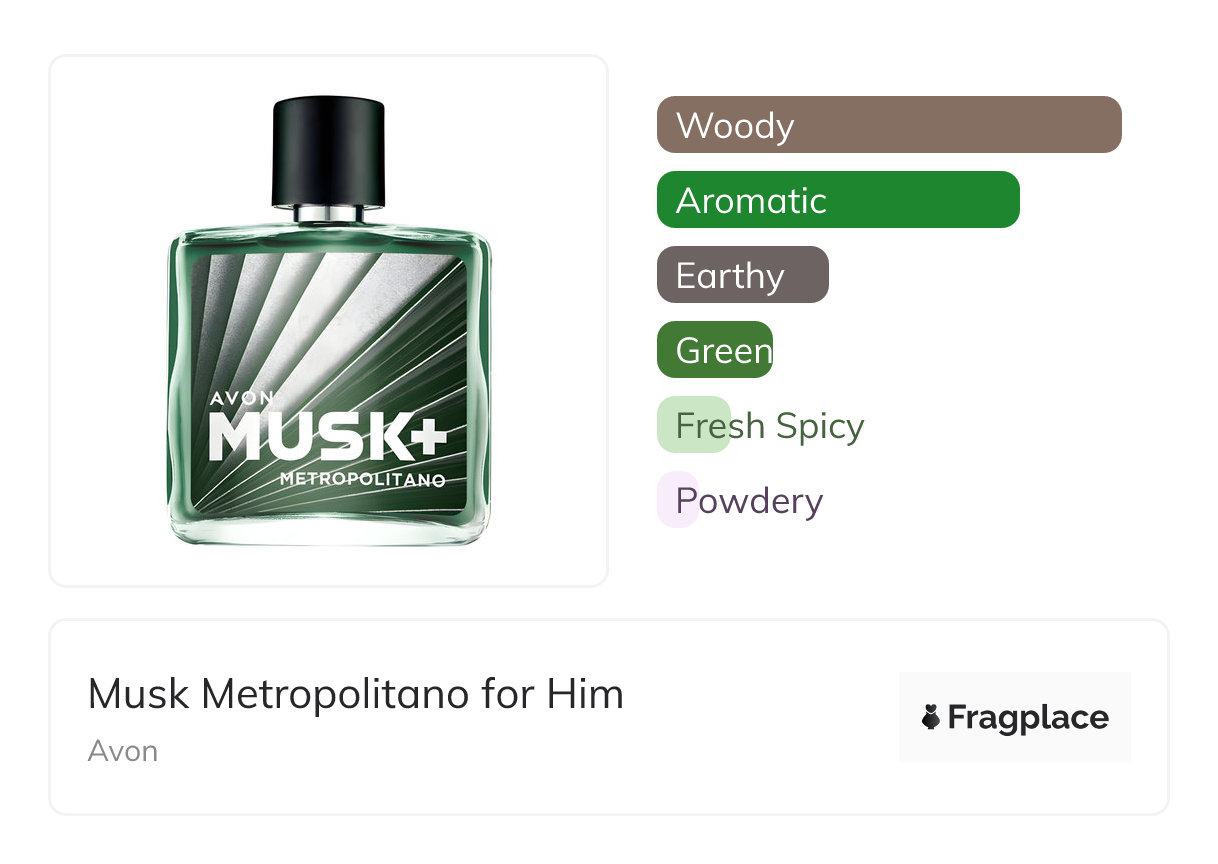1218x864 pixels.
Task: Choose the Green accord bar
Action: pos(714,350)
